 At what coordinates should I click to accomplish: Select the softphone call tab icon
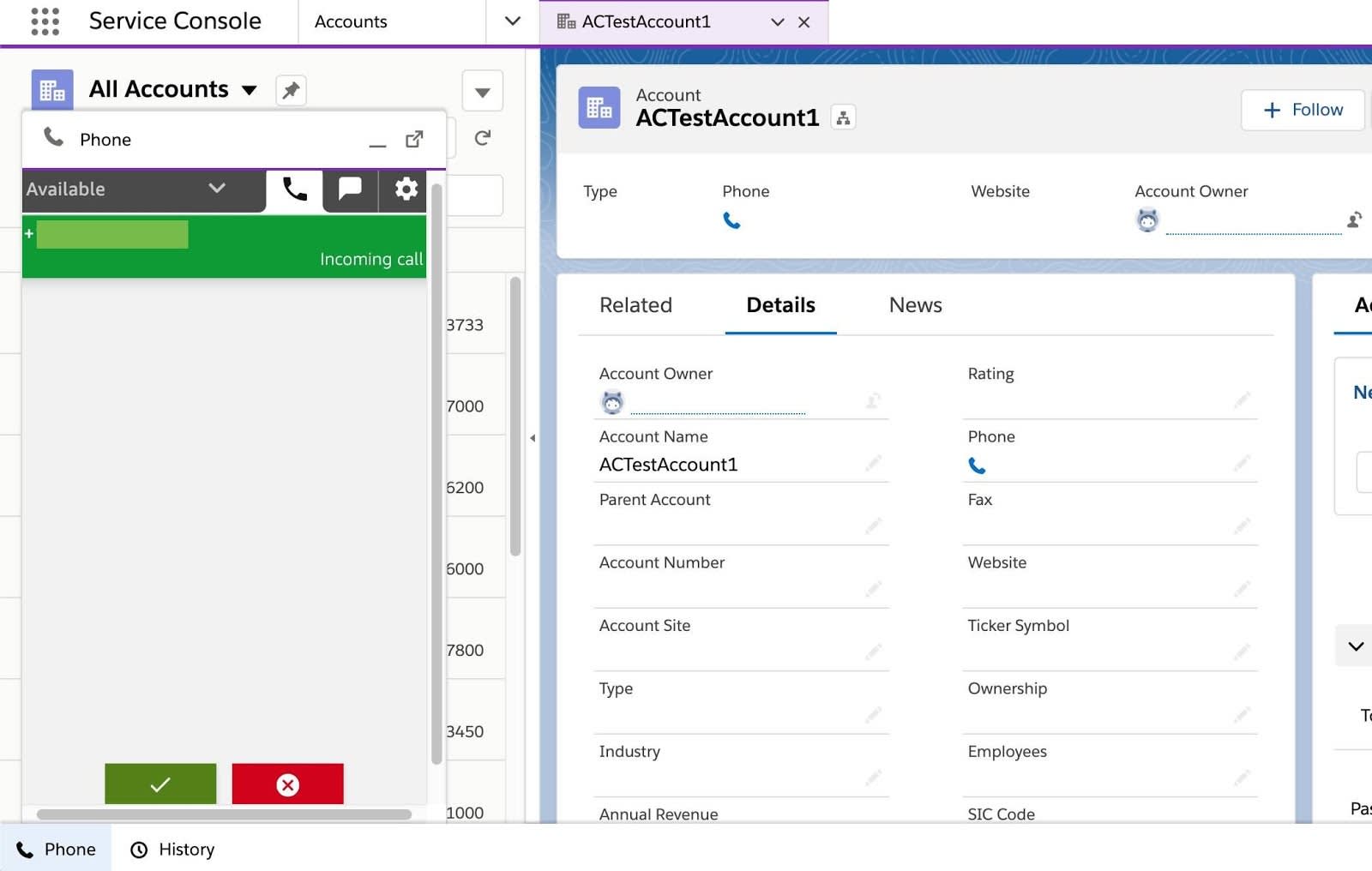click(x=294, y=189)
